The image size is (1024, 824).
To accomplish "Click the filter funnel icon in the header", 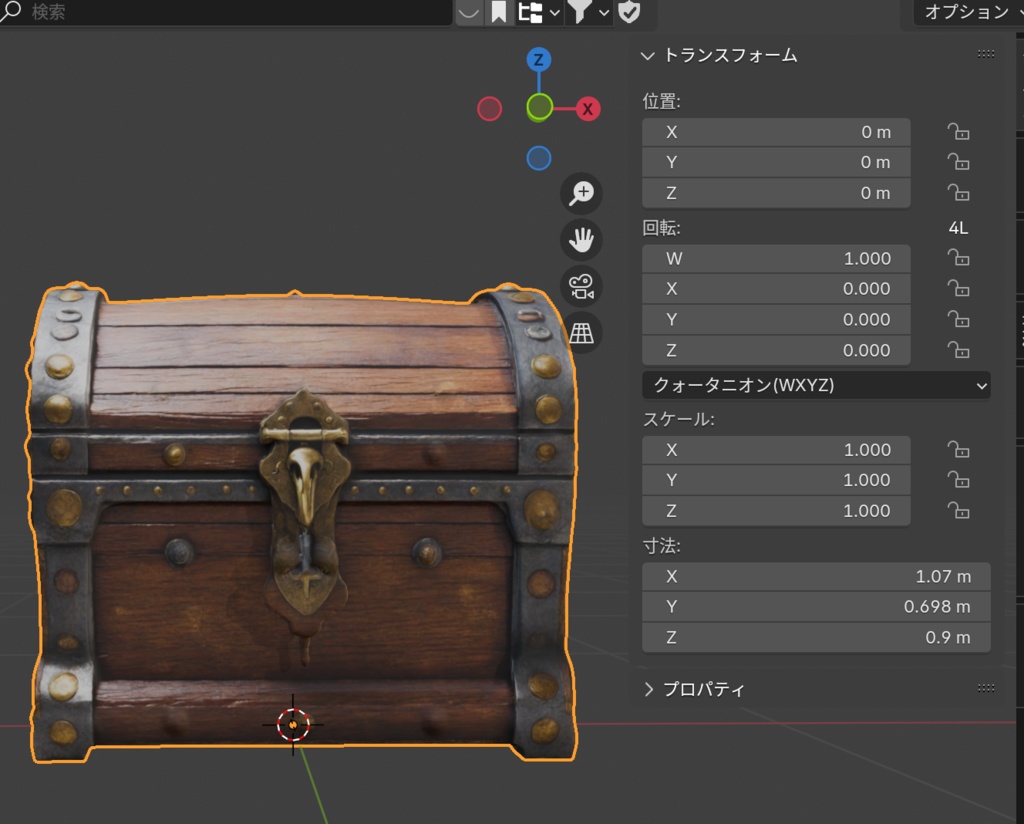I will [x=578, y=13].
